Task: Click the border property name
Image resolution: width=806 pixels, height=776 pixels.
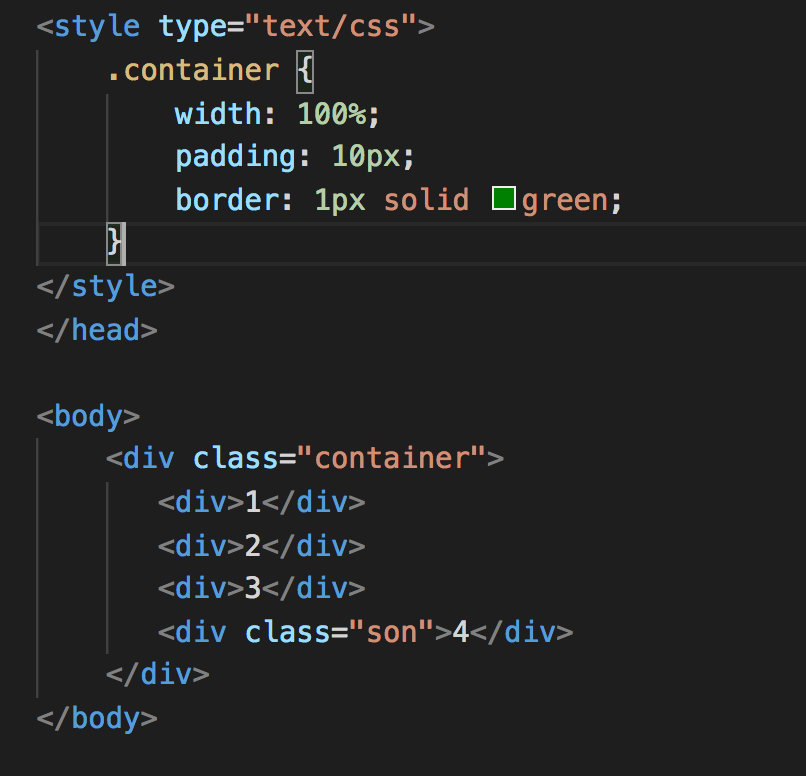Action: coord(226,200)
